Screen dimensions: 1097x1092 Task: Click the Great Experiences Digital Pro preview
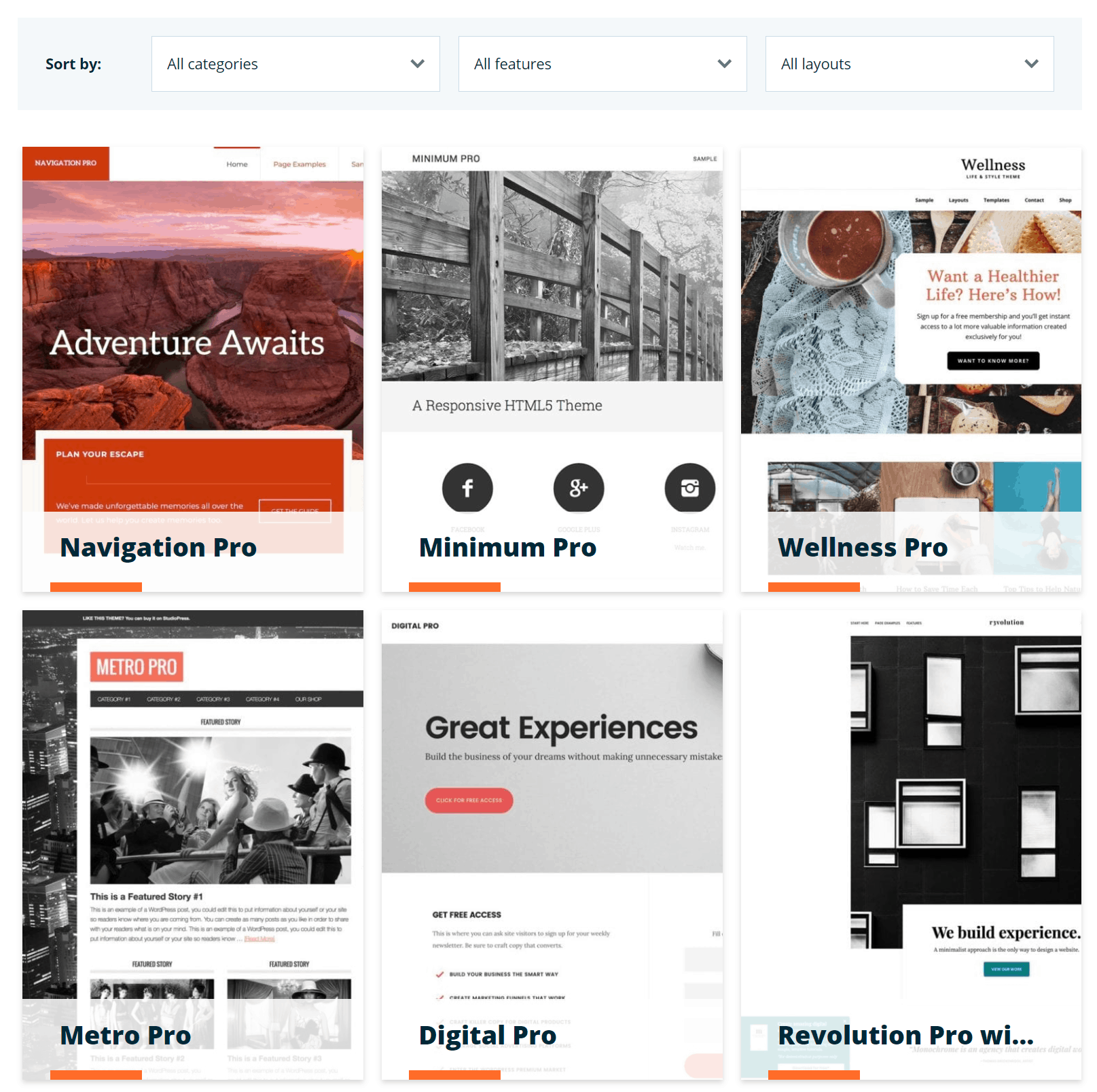click(x=552, y=758)
